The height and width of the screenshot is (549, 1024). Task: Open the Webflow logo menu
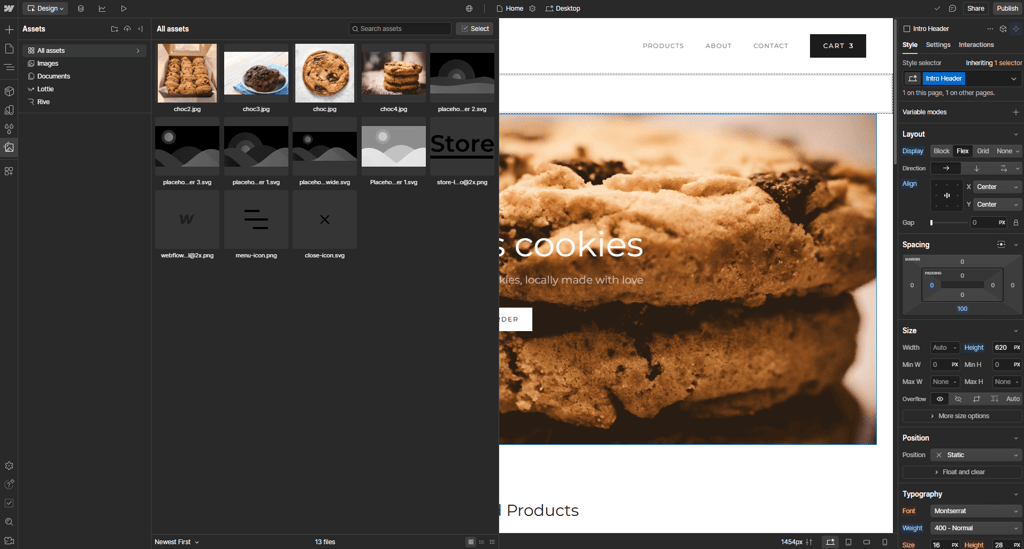pos(9,8)
